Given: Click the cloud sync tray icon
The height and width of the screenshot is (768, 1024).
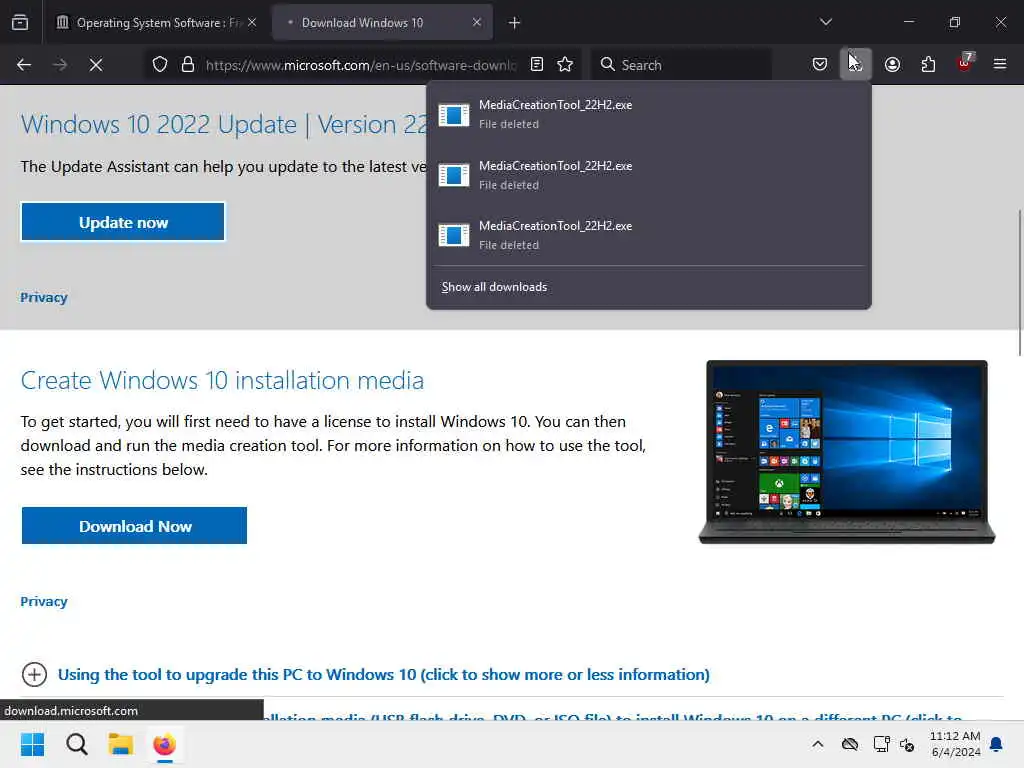Looking at the screenshot, I should point(850,744).
